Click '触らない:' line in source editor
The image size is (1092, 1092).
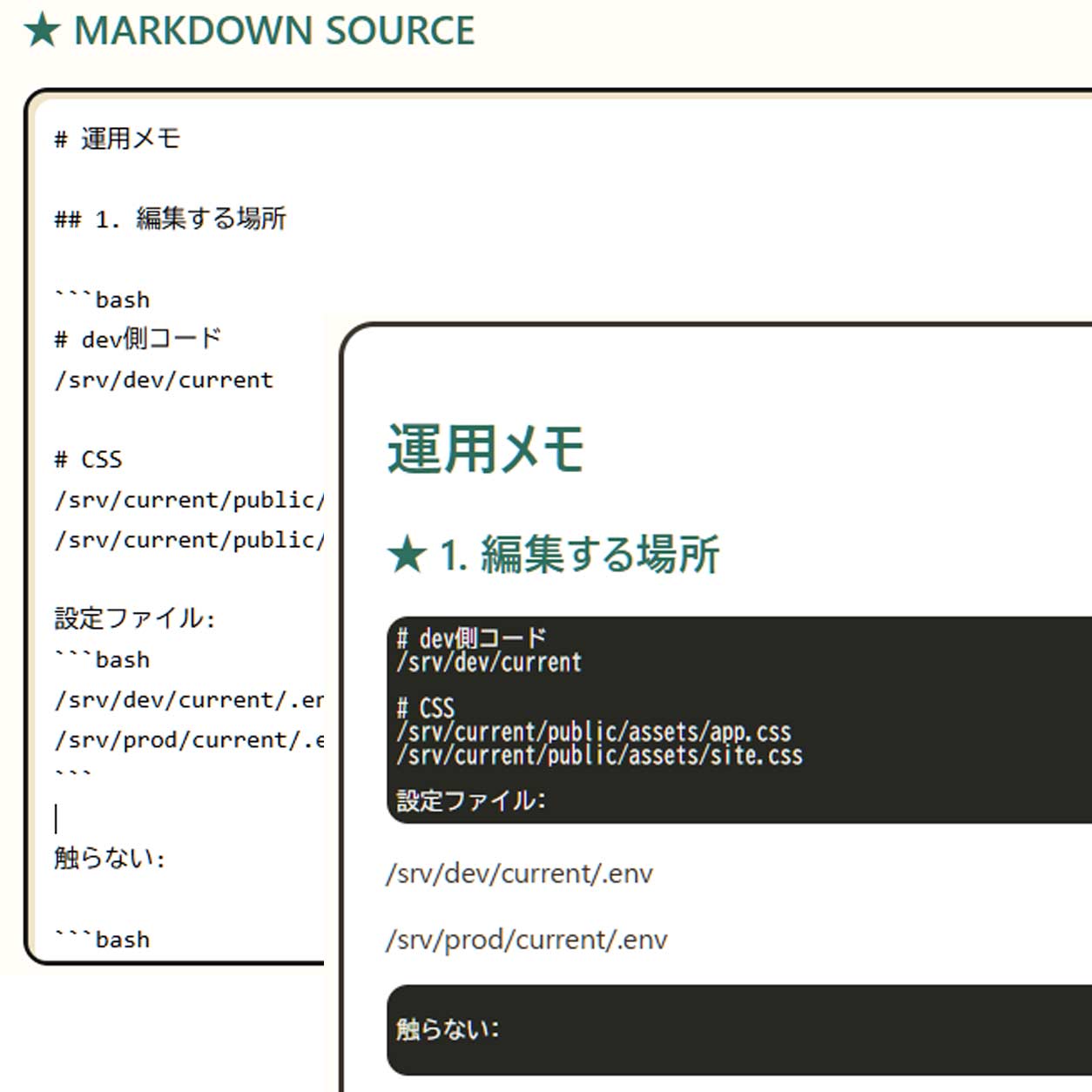[x=110, y=859]
